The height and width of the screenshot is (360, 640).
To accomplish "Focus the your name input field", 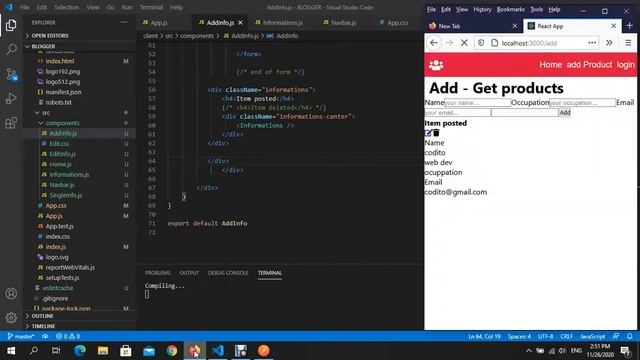I will click(478, 102).
